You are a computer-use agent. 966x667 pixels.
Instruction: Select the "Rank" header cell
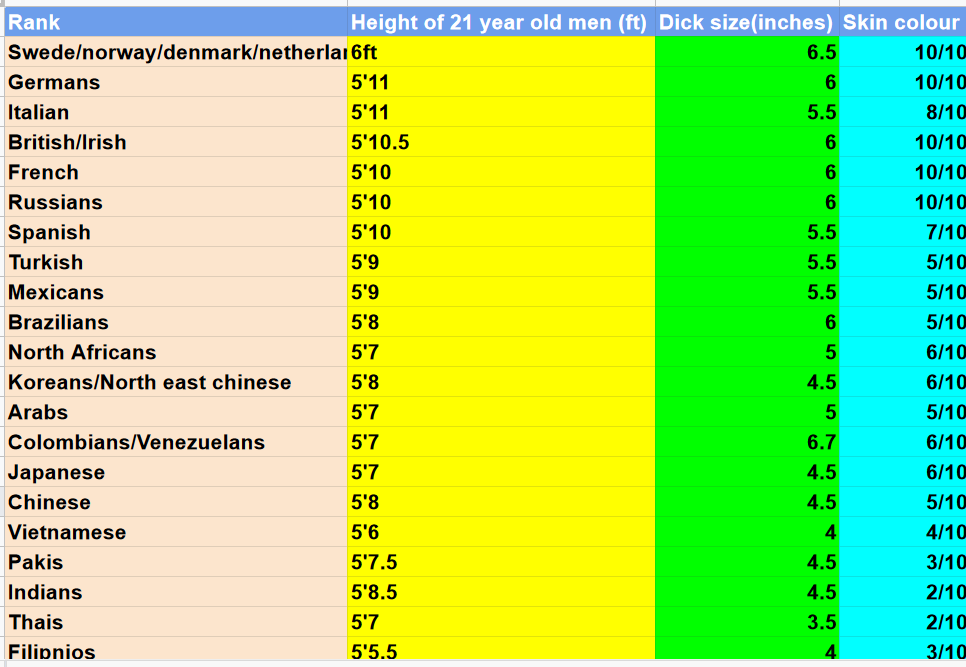click(x=175, y=22)
